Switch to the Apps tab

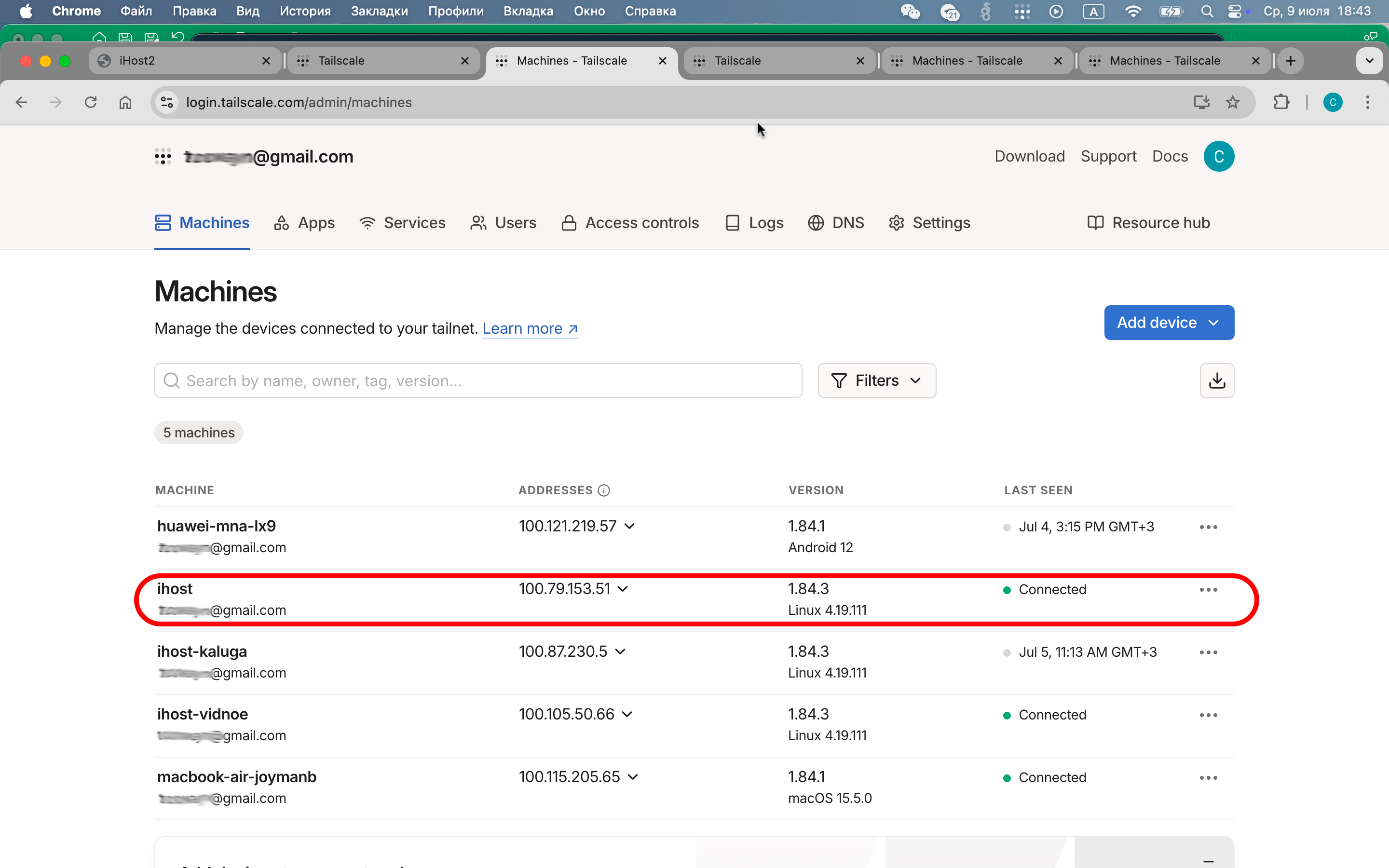[304, 223]
